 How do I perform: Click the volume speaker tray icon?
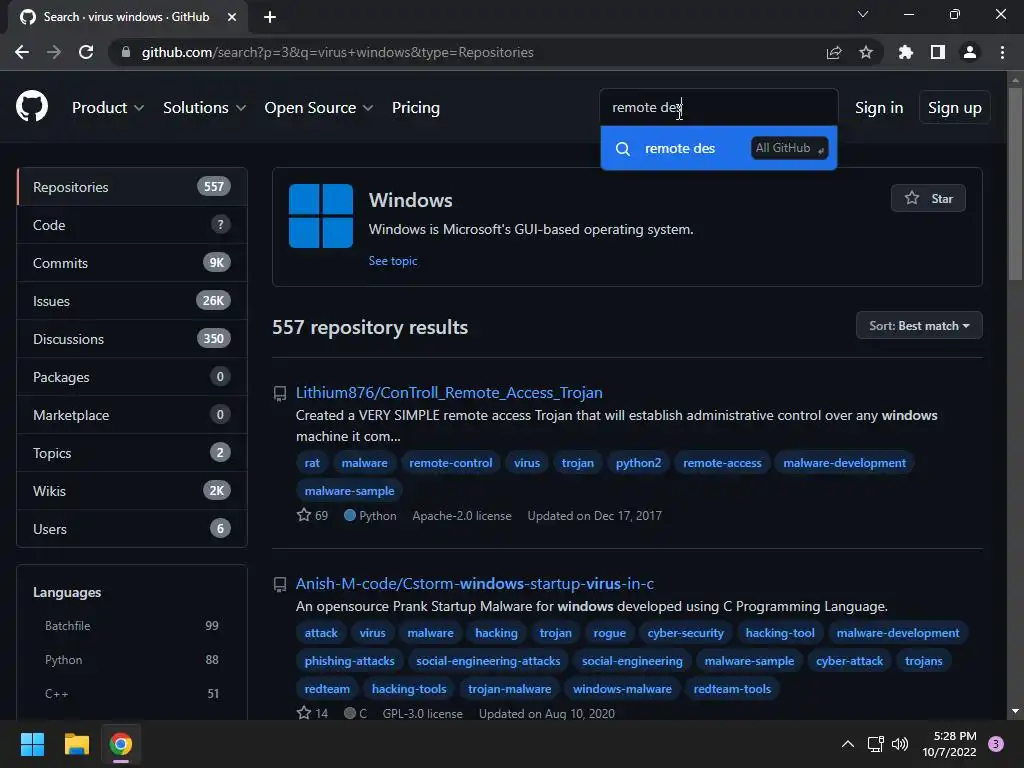(900, 744)
